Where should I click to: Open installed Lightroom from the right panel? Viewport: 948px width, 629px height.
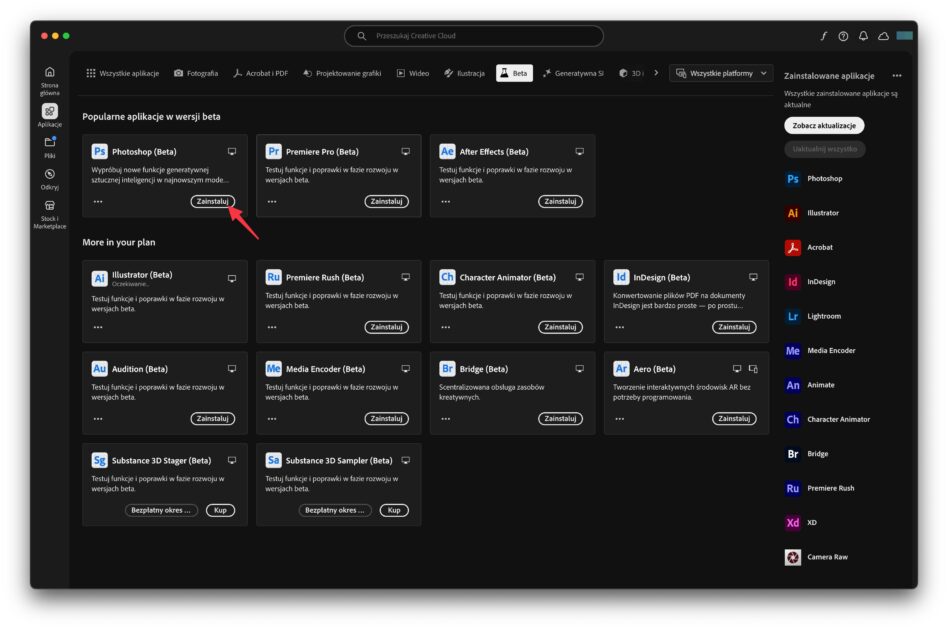pyautogui.click(x=814, y=316)
